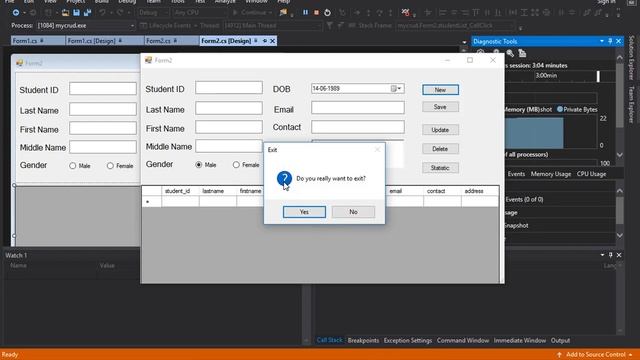Click the Break All pause icon
This screenshot has width=640, height=360.
point(305,13)
